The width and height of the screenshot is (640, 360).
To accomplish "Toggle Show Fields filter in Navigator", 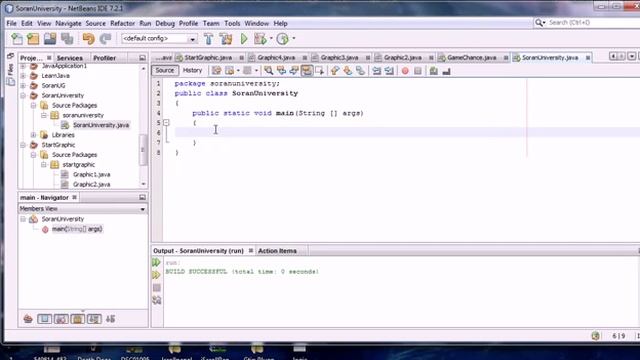I will (x=44, y=319).
